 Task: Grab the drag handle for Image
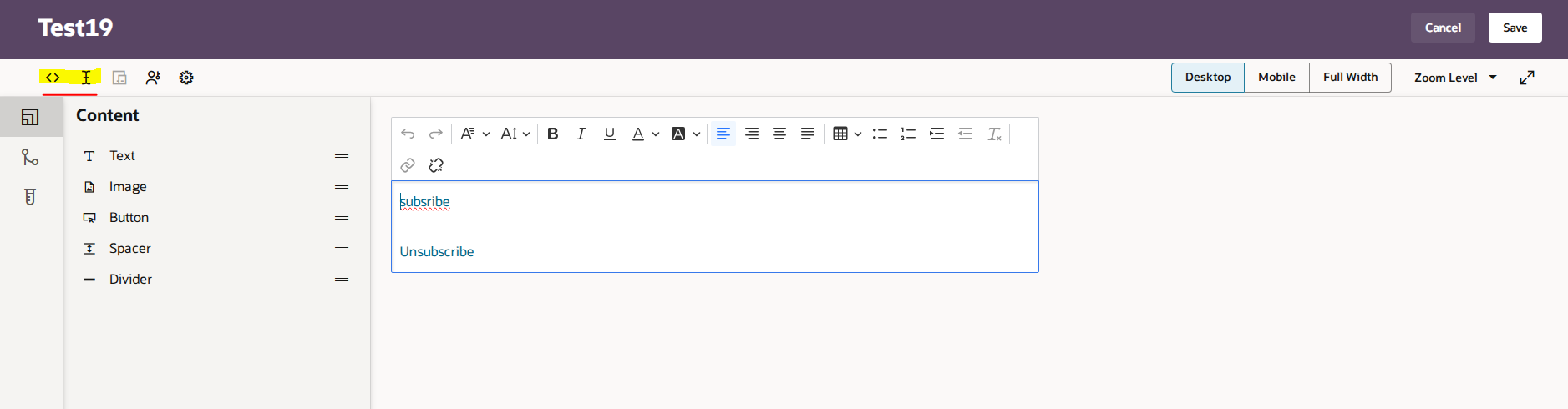pyautogui.click(x=342, y=187)
